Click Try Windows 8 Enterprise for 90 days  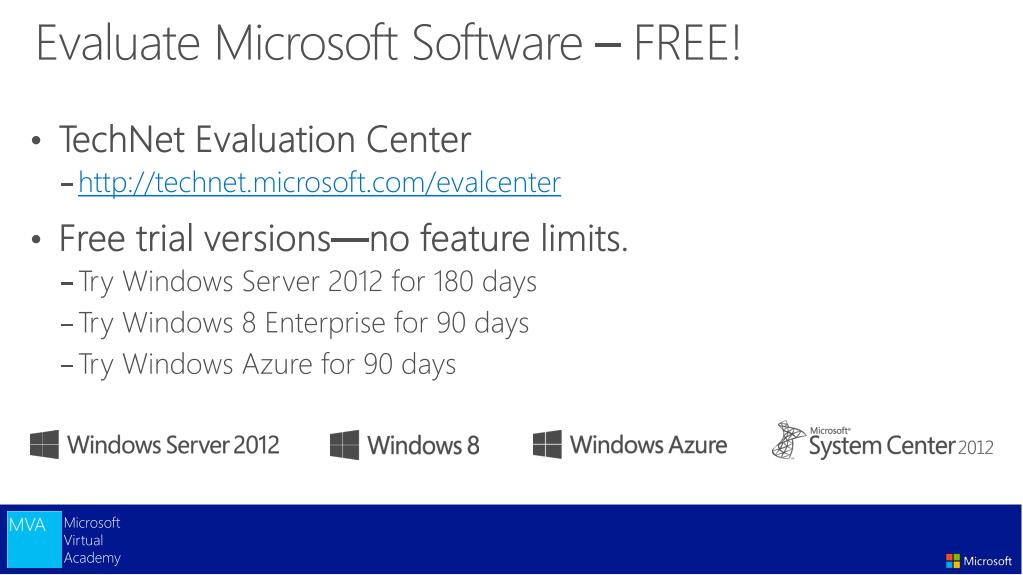[x=303, y=323]
